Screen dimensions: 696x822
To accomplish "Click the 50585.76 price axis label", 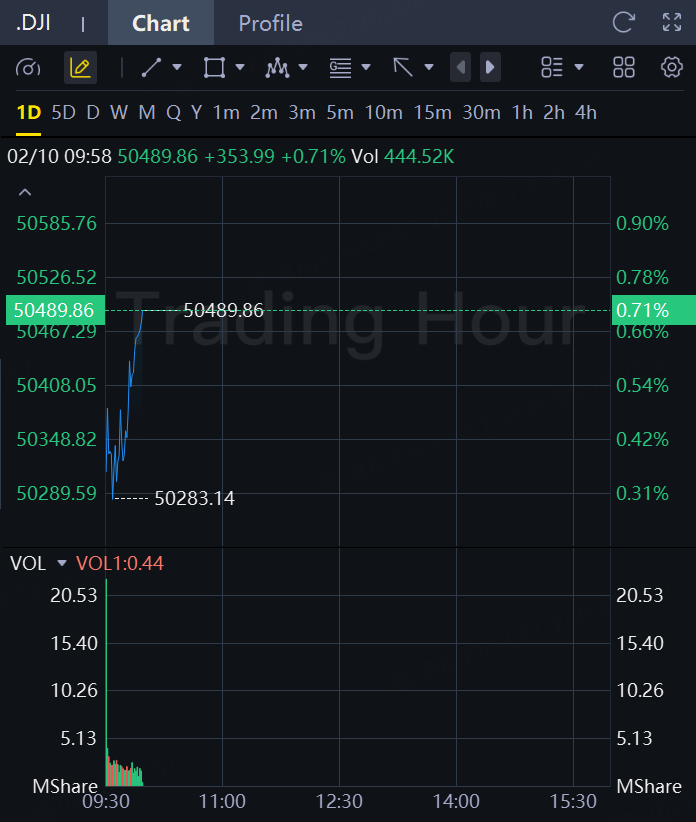I will [x=57, y=223].
